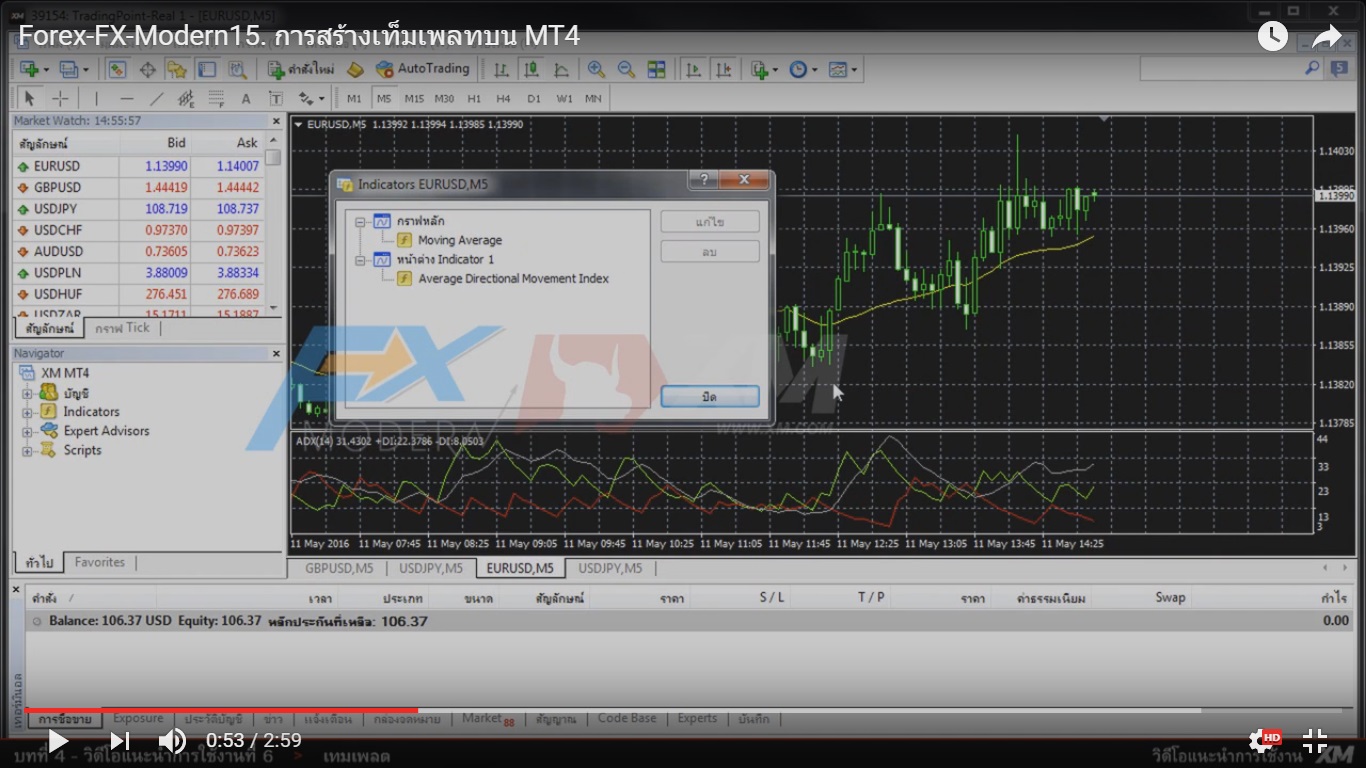Image resolution: width=1366 pixels, height=768 pixels.
Task: Seek on the video progress bar
Action: tap(682, 710)
